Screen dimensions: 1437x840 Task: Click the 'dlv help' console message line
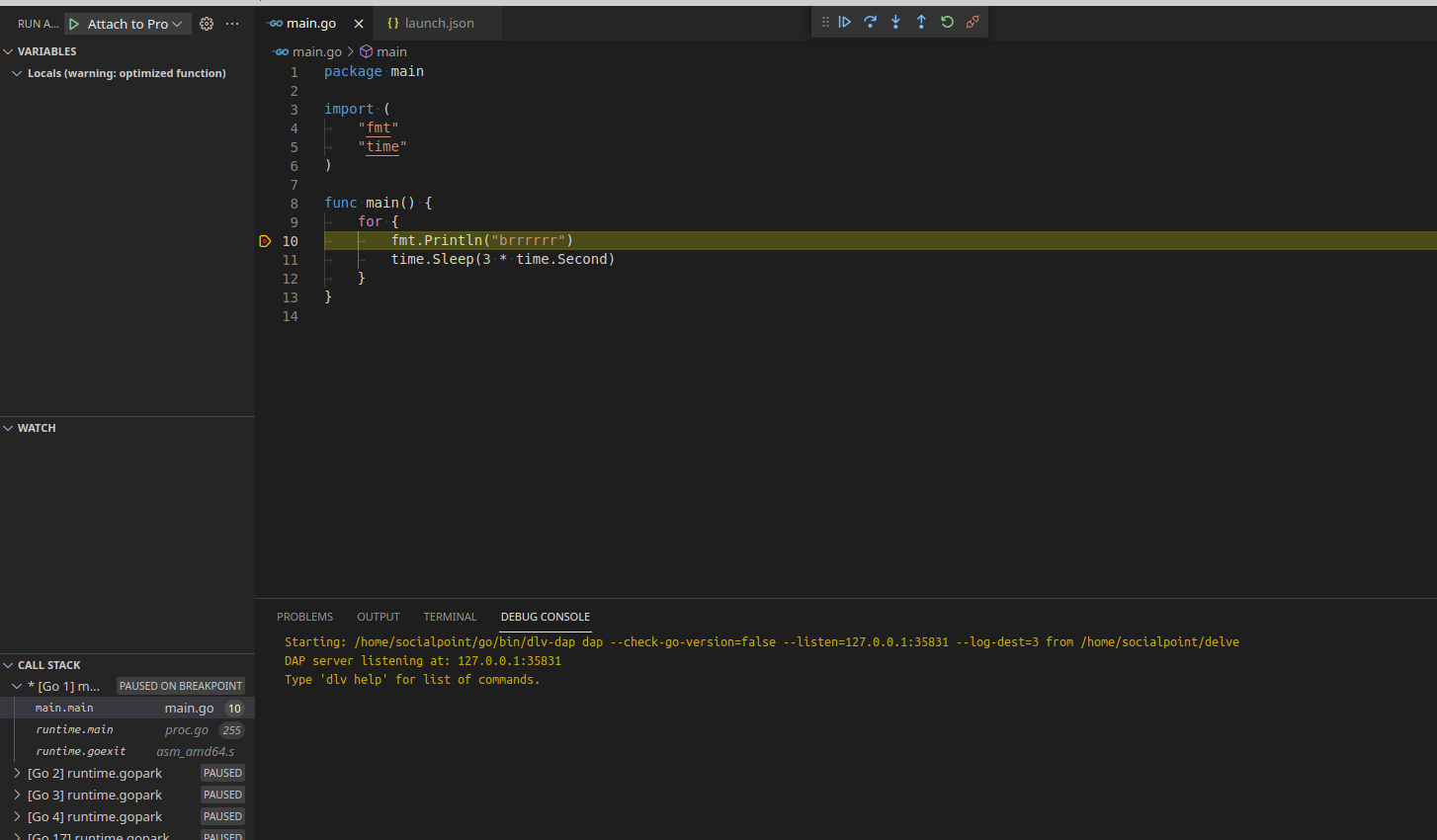412,680
